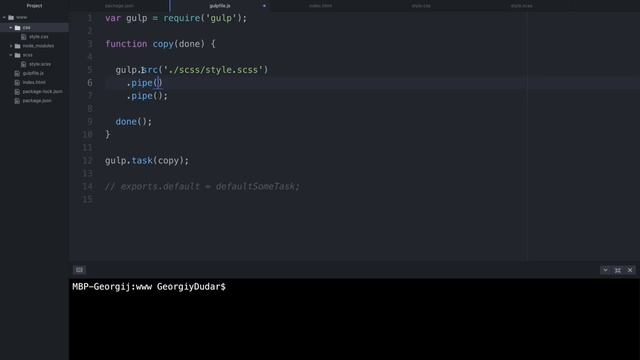Image resolution: width=640 pixels, height=360 pixels.
Task: Open gulpfile.js in the tree
Action: pos(33,73)
